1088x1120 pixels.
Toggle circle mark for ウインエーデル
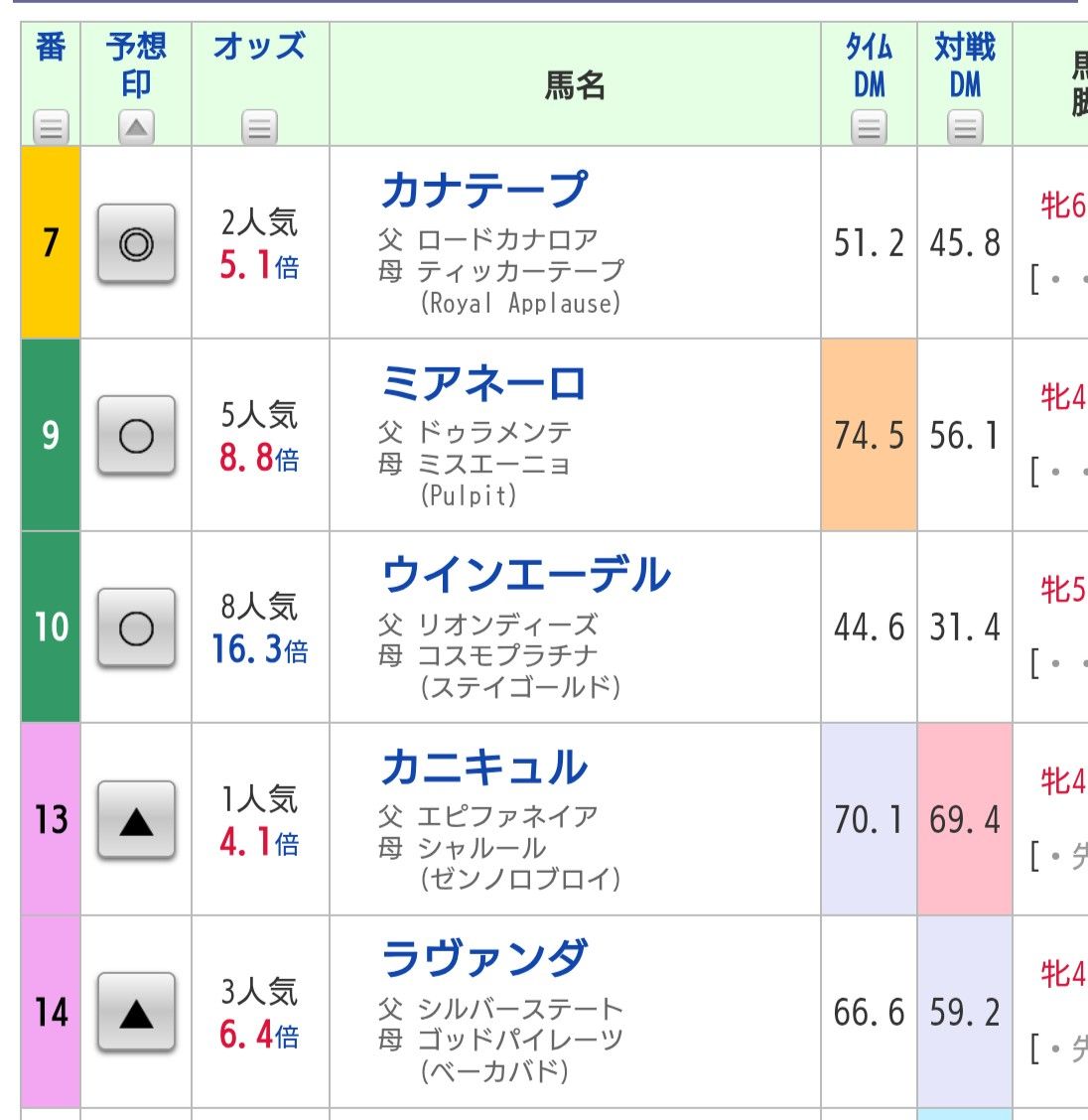pos(136,628)
